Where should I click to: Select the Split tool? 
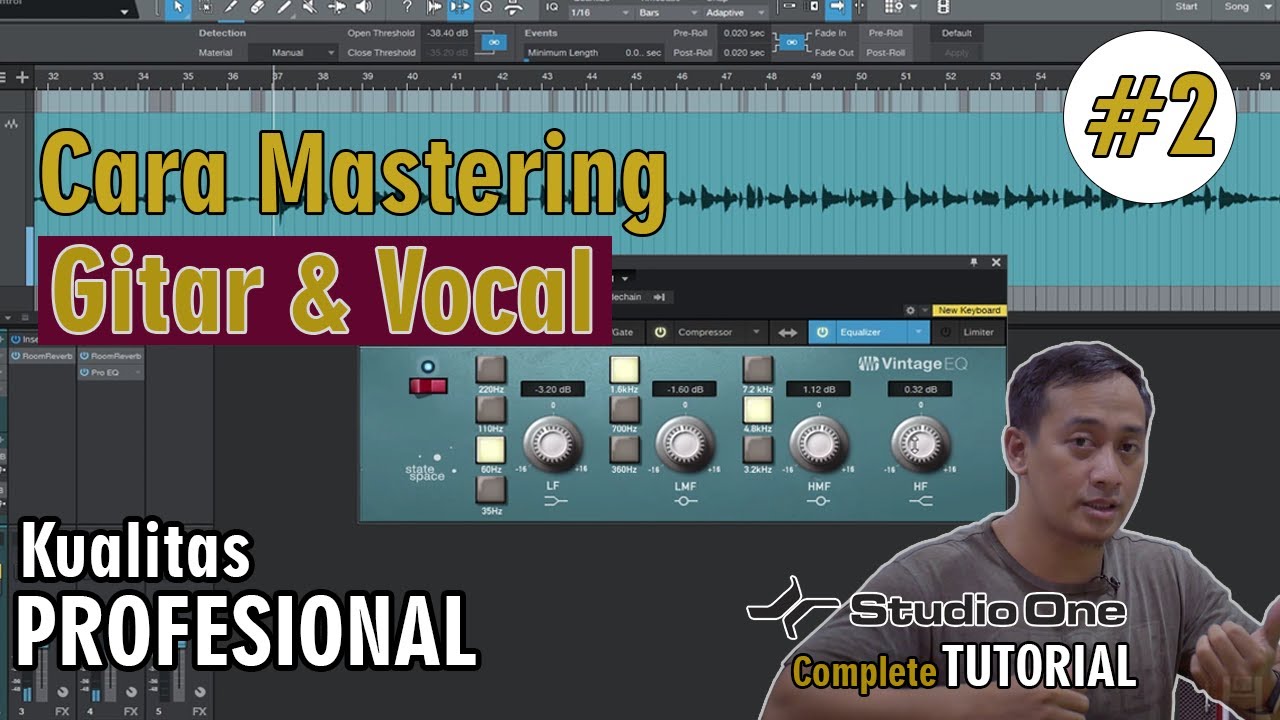(x=231, y=8)
